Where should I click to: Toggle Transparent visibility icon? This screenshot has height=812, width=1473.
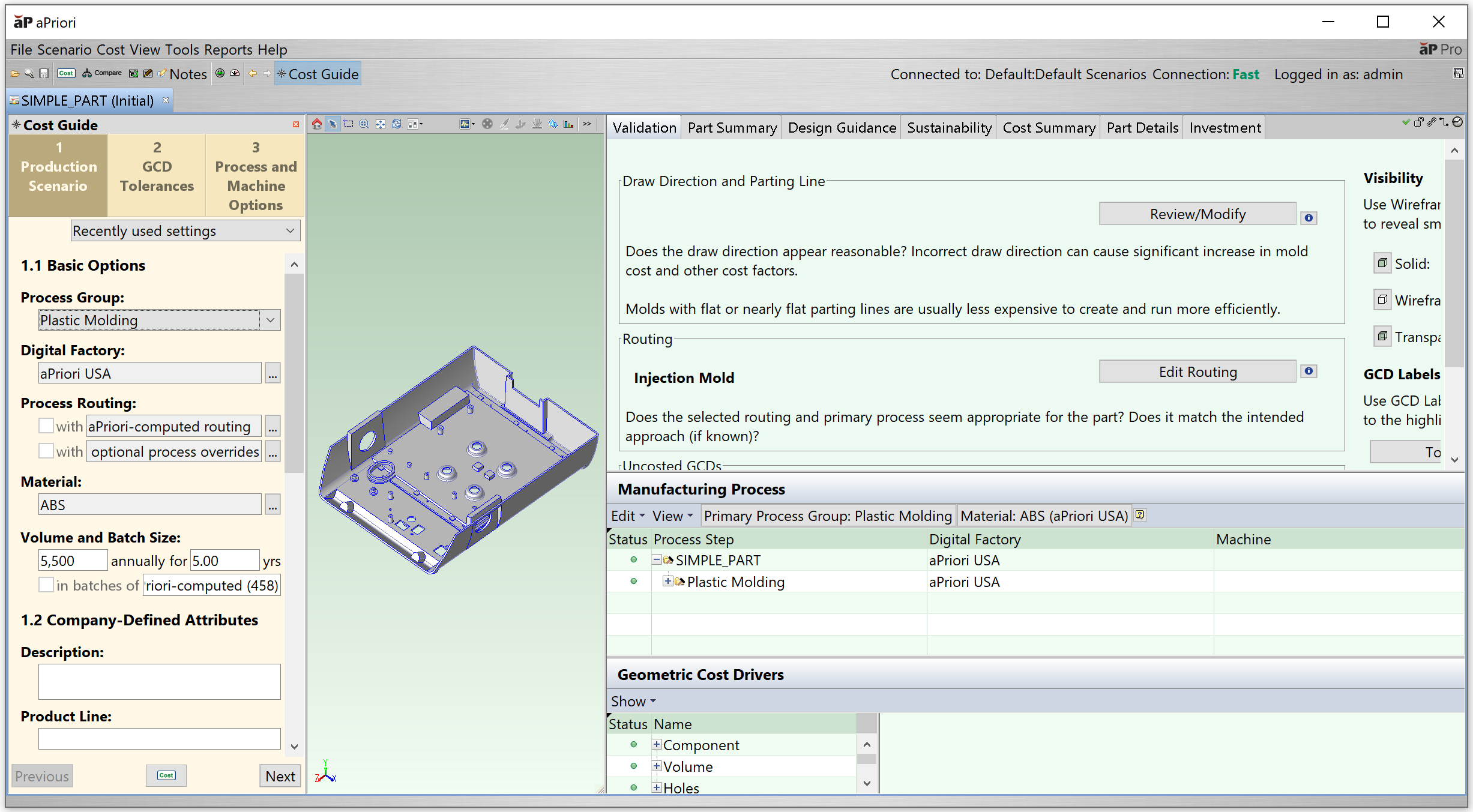(x=1382, y=336)
